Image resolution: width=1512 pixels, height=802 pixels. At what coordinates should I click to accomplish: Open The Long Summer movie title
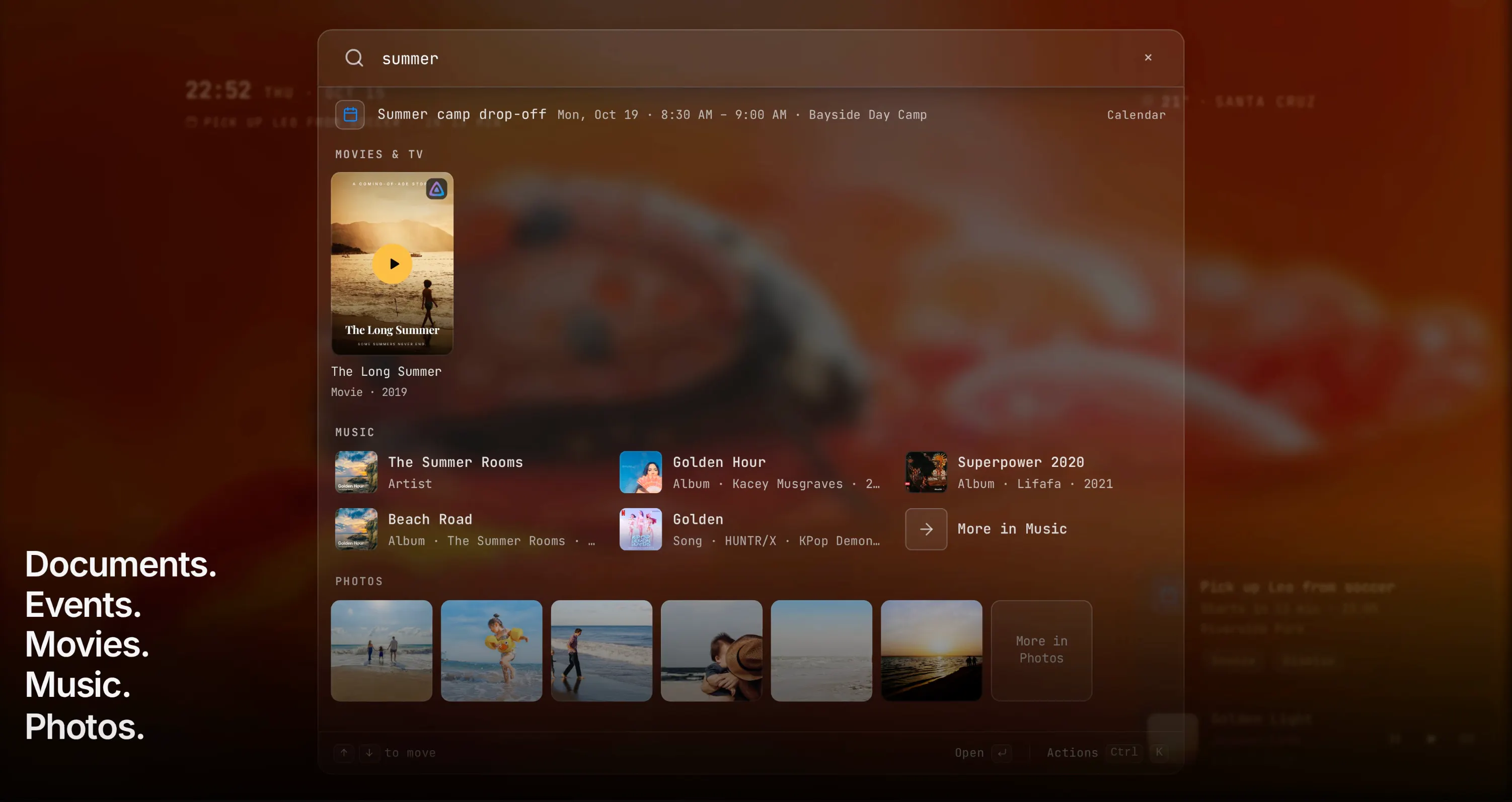386,371
